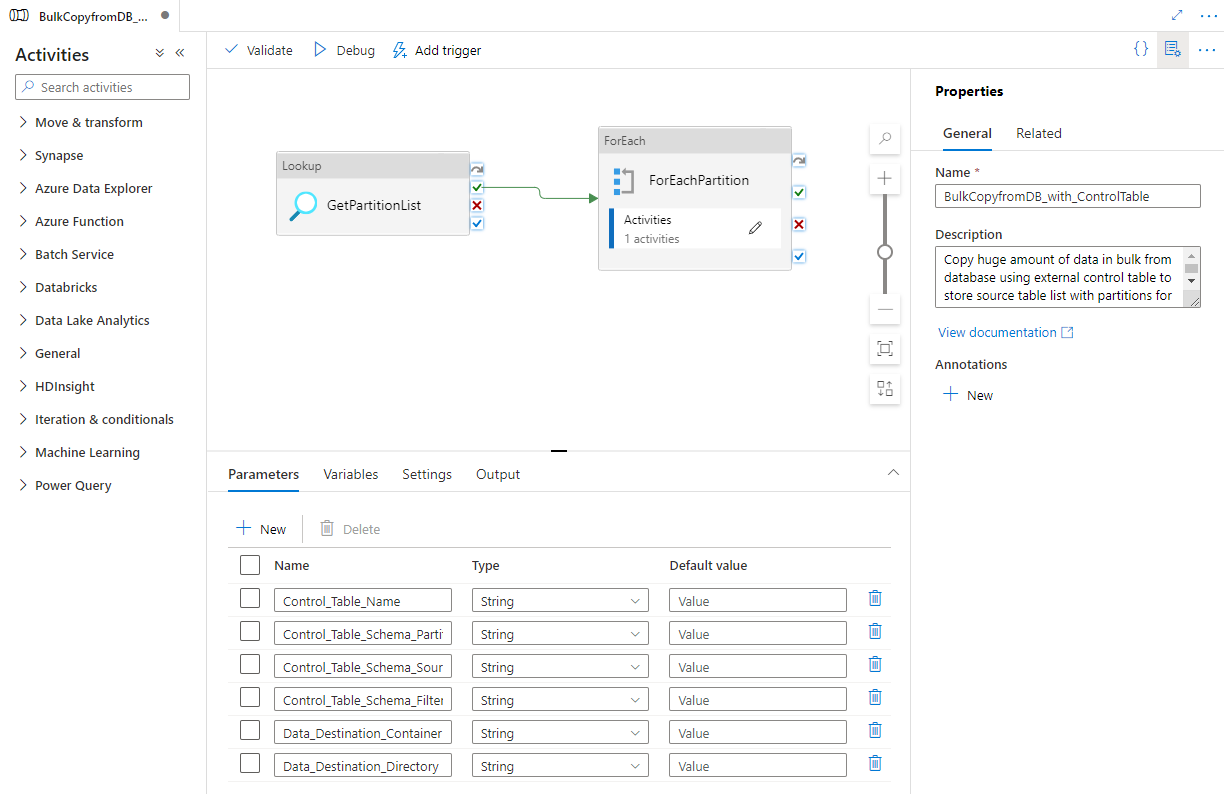This screenshot has width=1224, height=794.
Task: Delete the Control_Table_Name parameter with trash icon
Action: [875, 599]
